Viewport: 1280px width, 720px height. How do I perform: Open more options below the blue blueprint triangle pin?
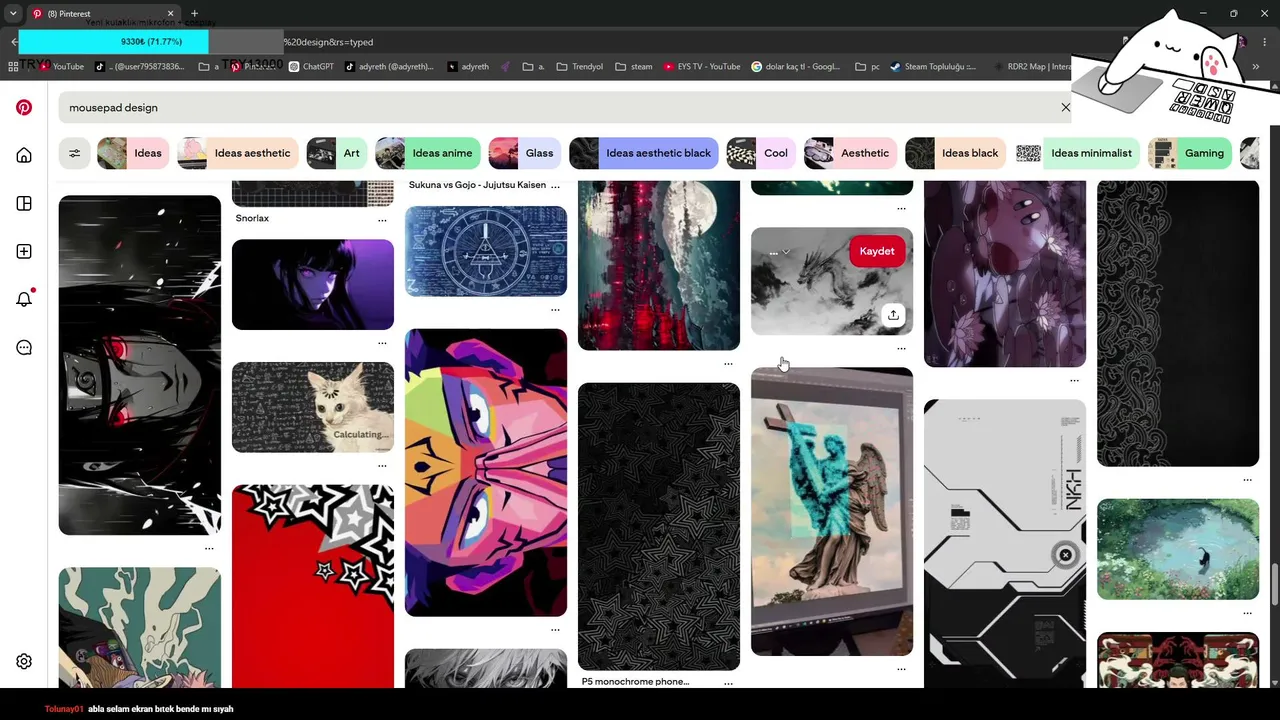(x=555, y=310)
